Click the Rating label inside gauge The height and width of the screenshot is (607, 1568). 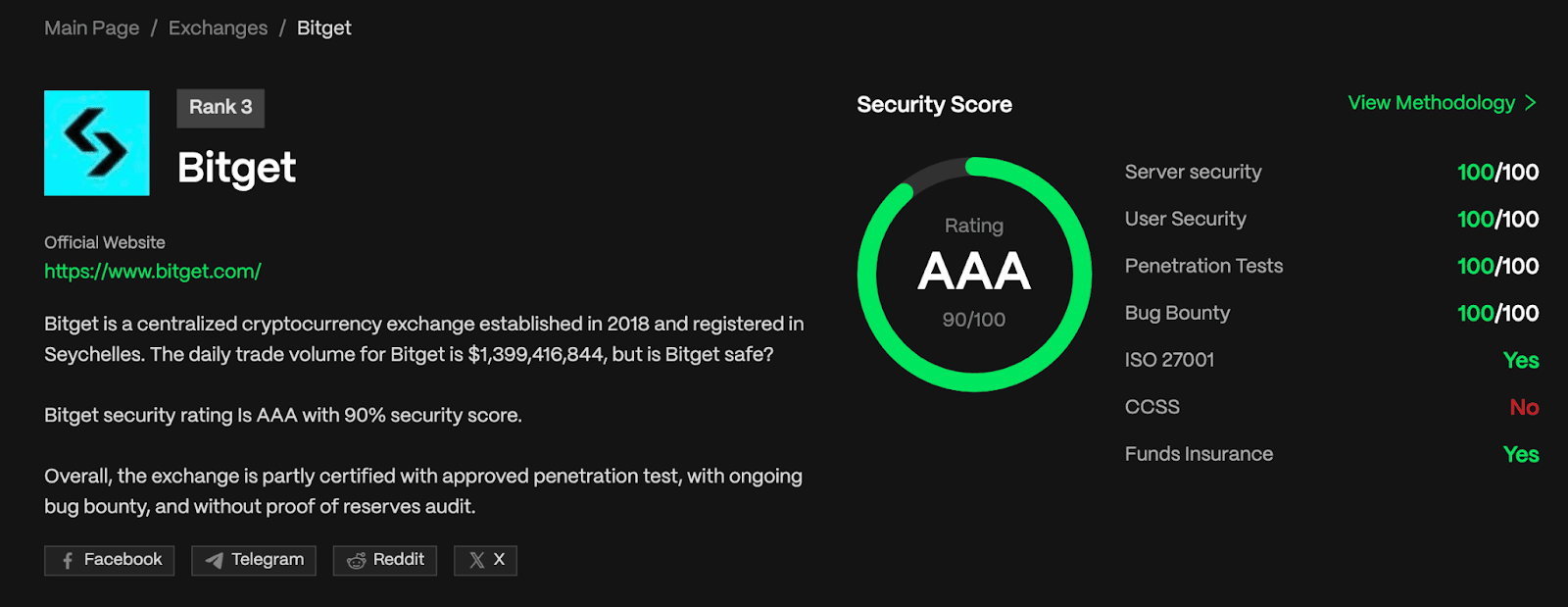click(974, 226)
